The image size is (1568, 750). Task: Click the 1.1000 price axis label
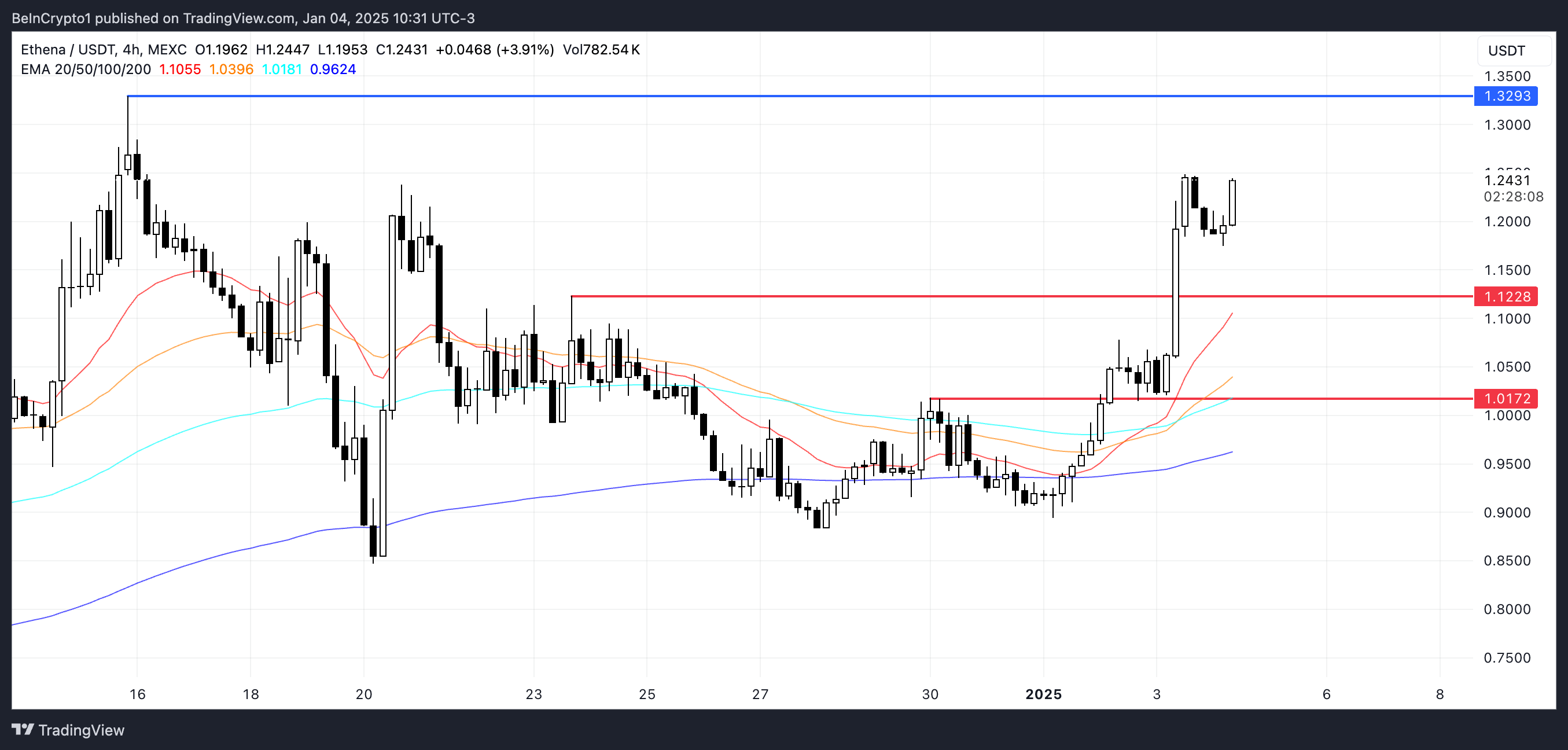click(x=1507, y=319)
